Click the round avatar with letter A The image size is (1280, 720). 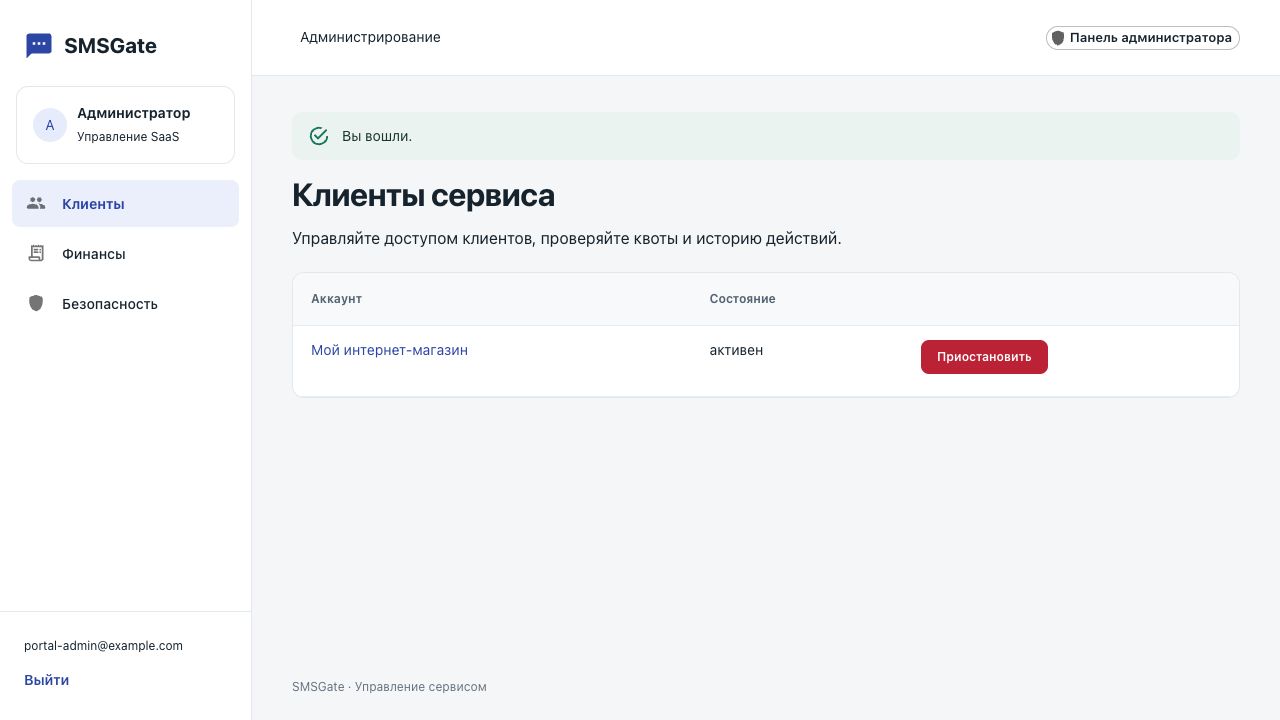[50, 125]
